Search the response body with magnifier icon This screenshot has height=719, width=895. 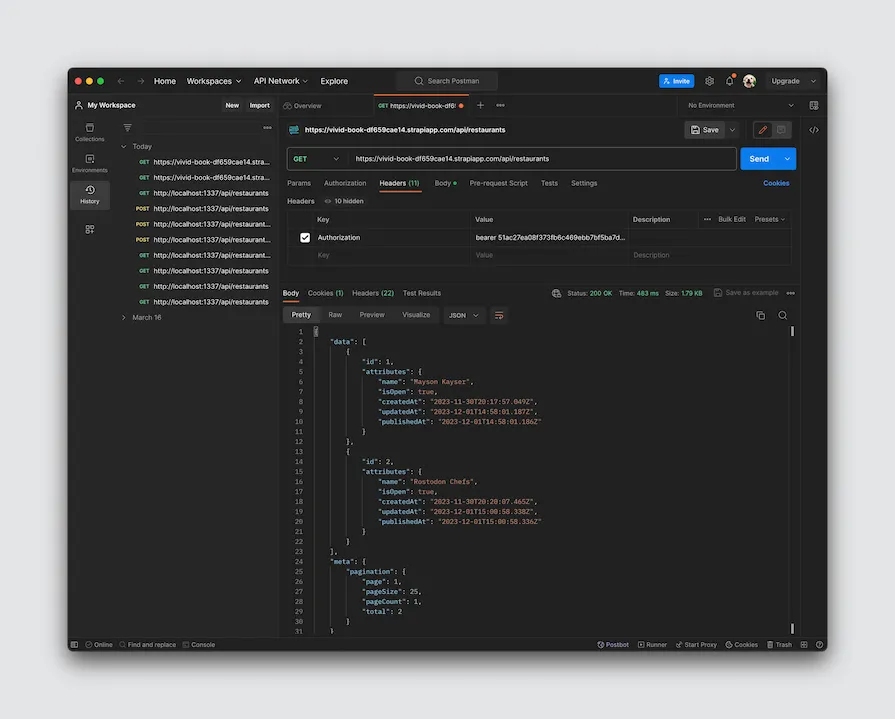783,315
